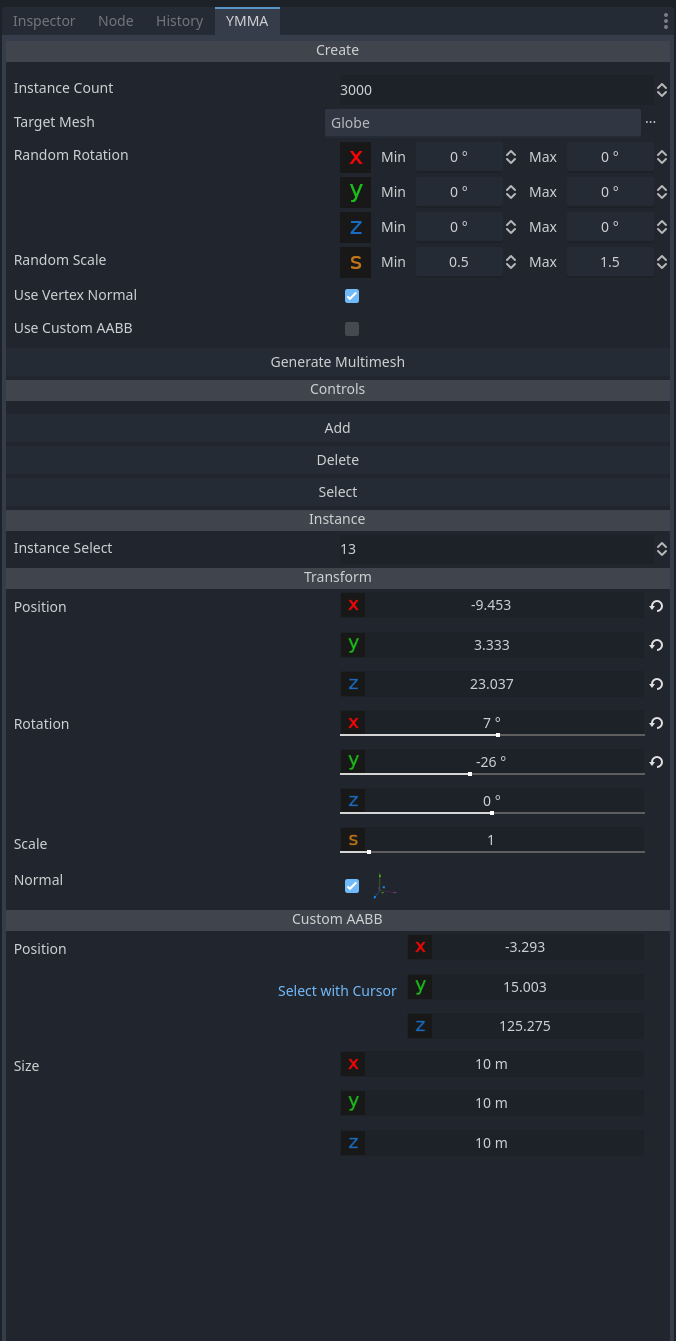Click the green Y icon in Random Rotation
The width and height of the screenshot is (676, 1341).
pos(356,191)
